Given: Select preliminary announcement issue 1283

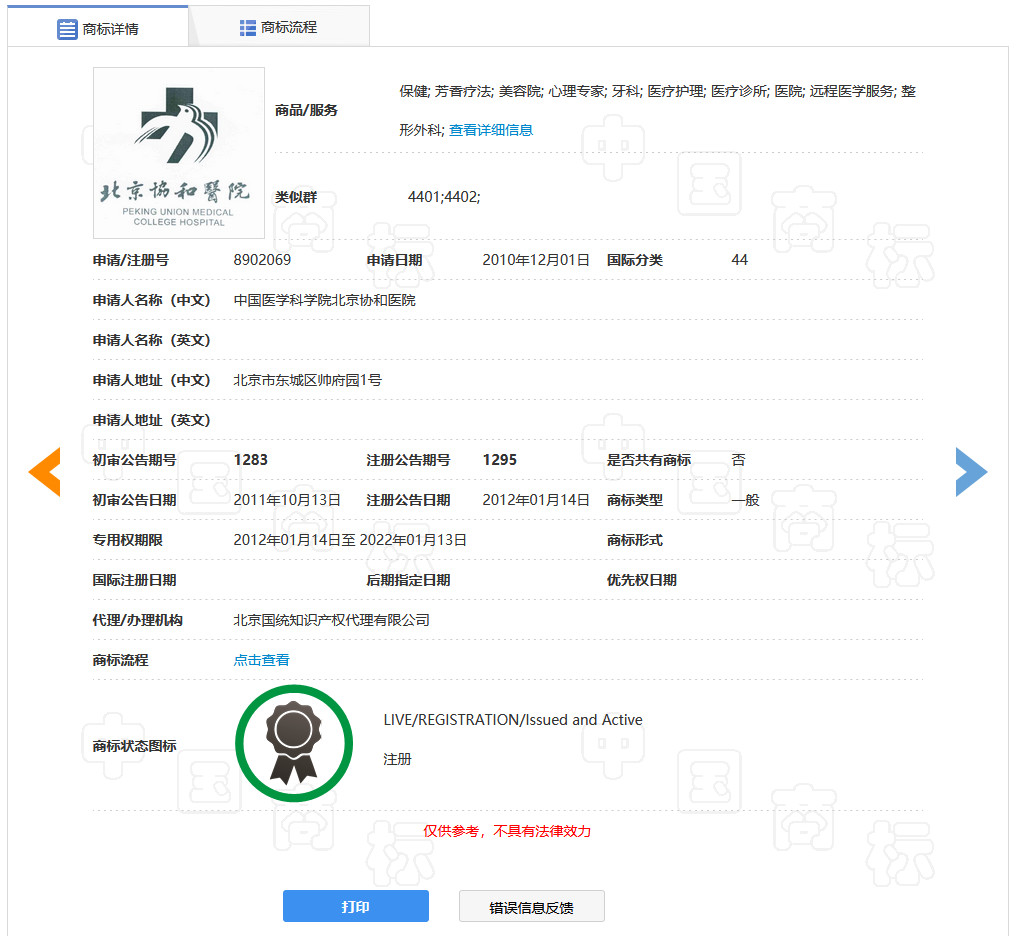Looking at the screenshot, I should 250,460.
